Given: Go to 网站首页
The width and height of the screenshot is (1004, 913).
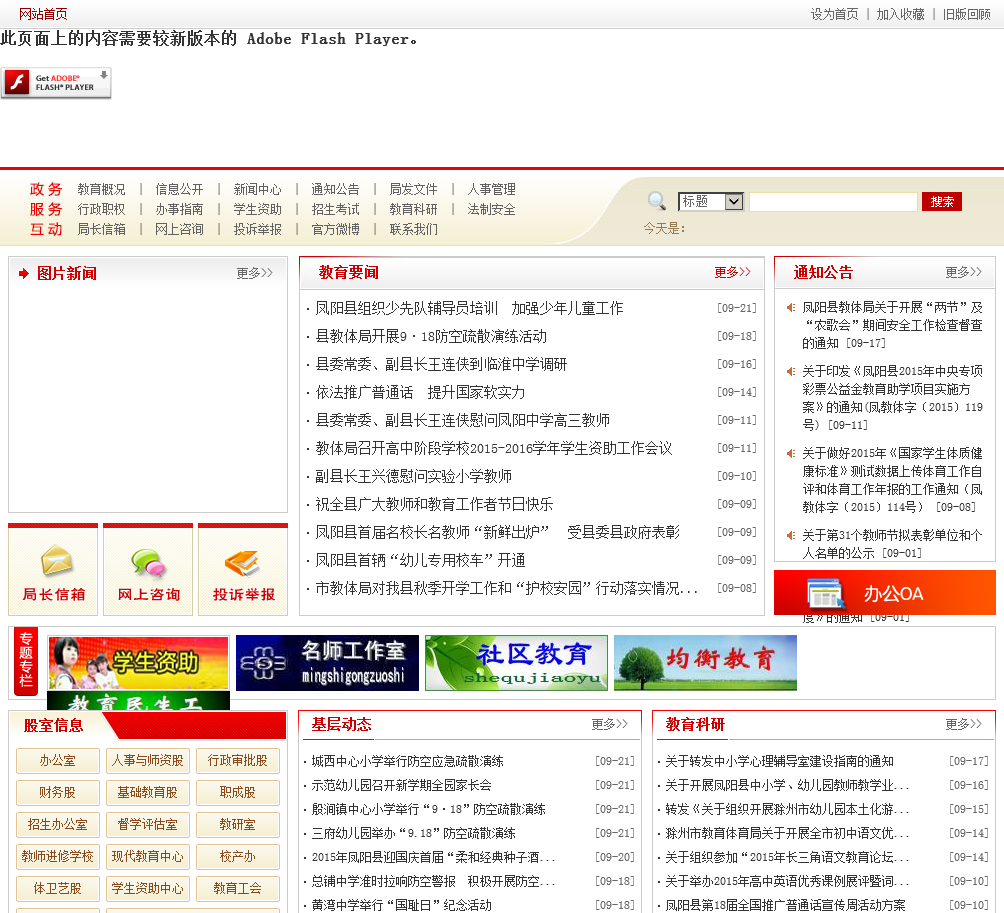Looking at the screenshot, I should click(43, 14).
